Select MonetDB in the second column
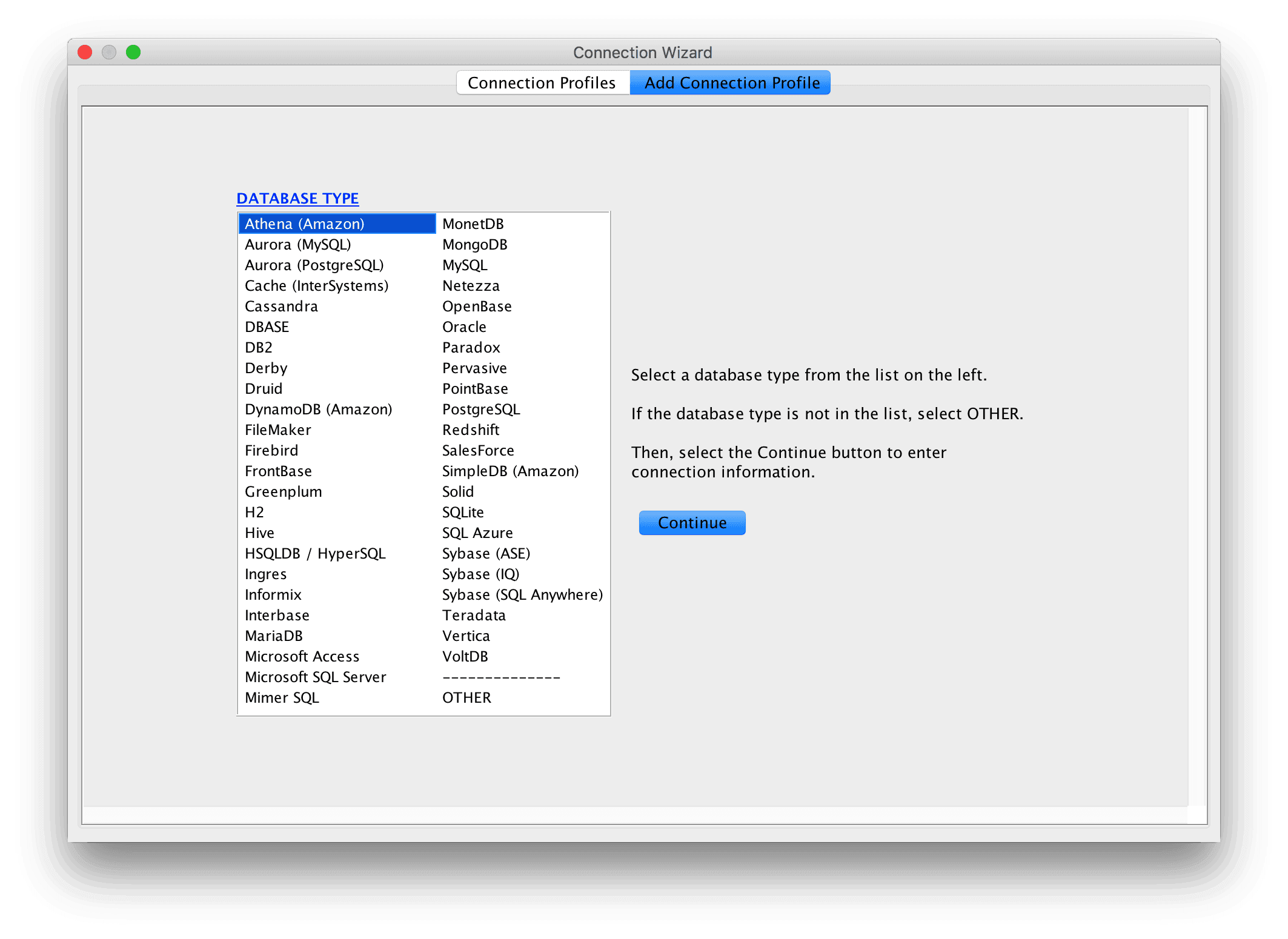1288x939 pixels. point(522,224)
